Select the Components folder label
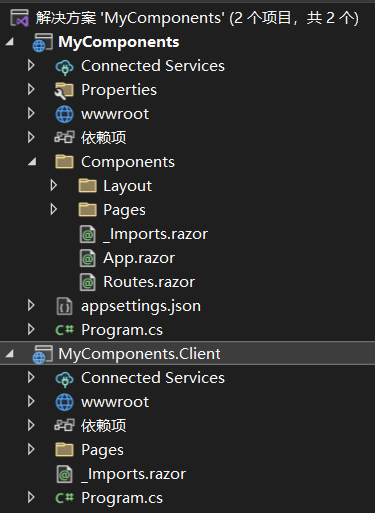The image size is (375, 513). (x=128, y=162)
